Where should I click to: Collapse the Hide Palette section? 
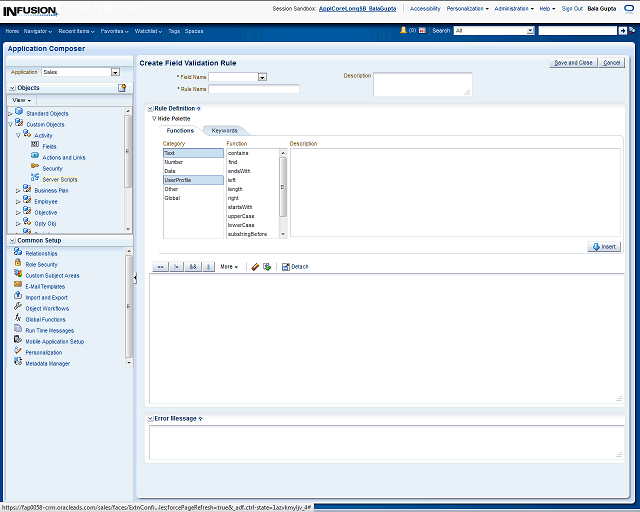coord(154,119)
